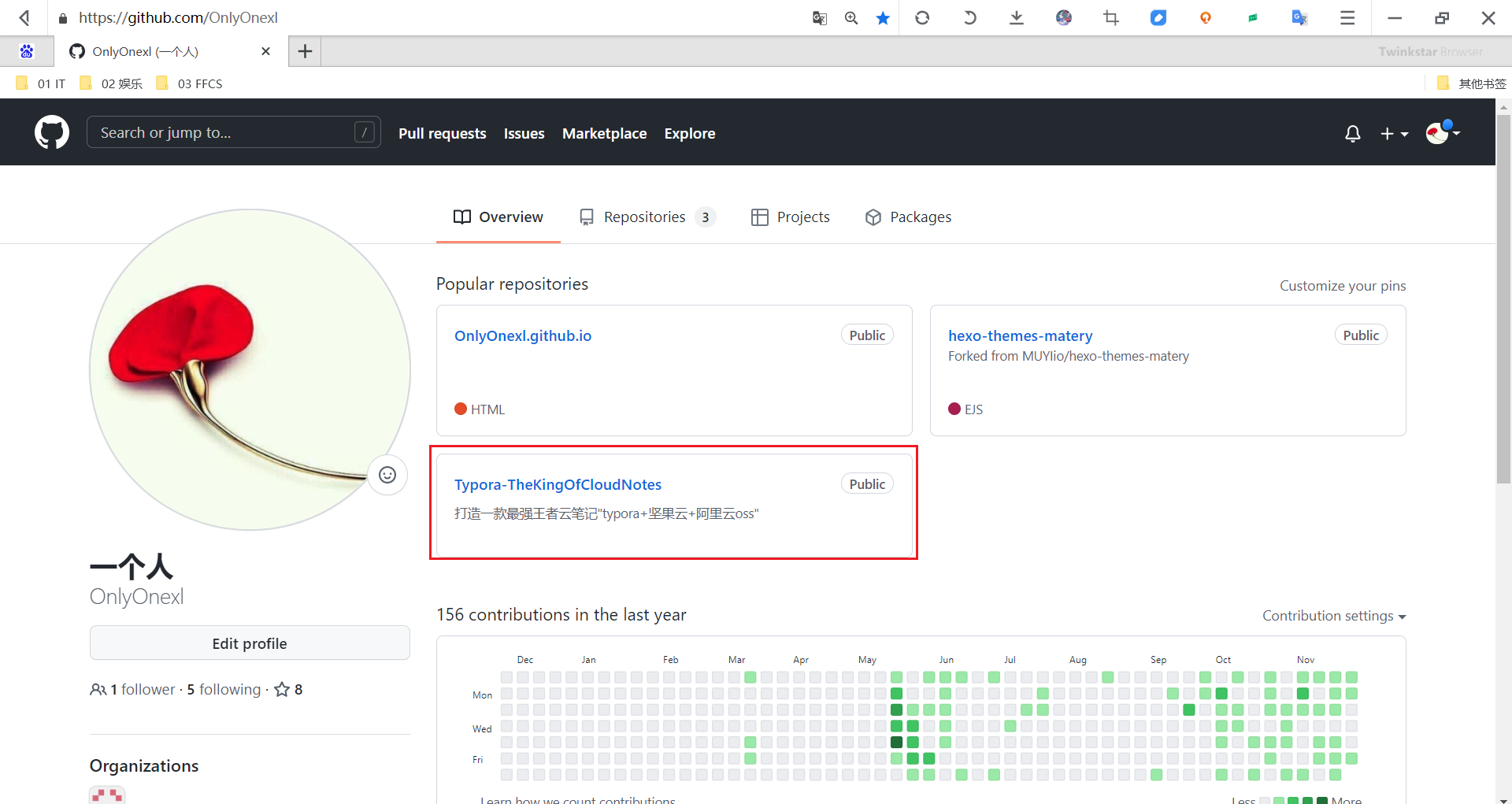The width and height of the screenshot is (1512, 804).
Task: Click the profile avatar image
Action: click(x=250, y=369)
